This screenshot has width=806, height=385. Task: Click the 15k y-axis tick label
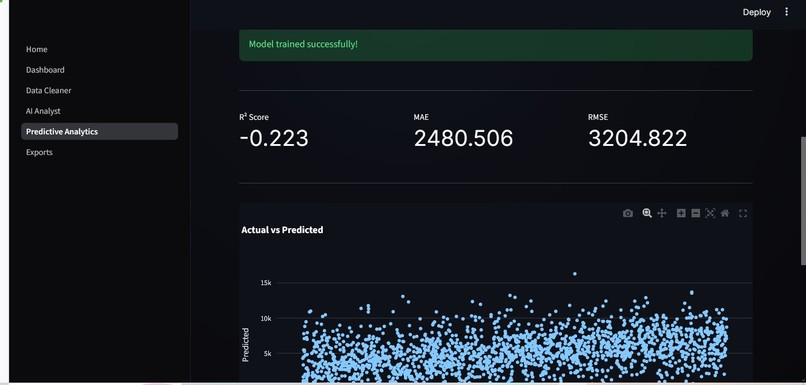[x=266, y=283]
